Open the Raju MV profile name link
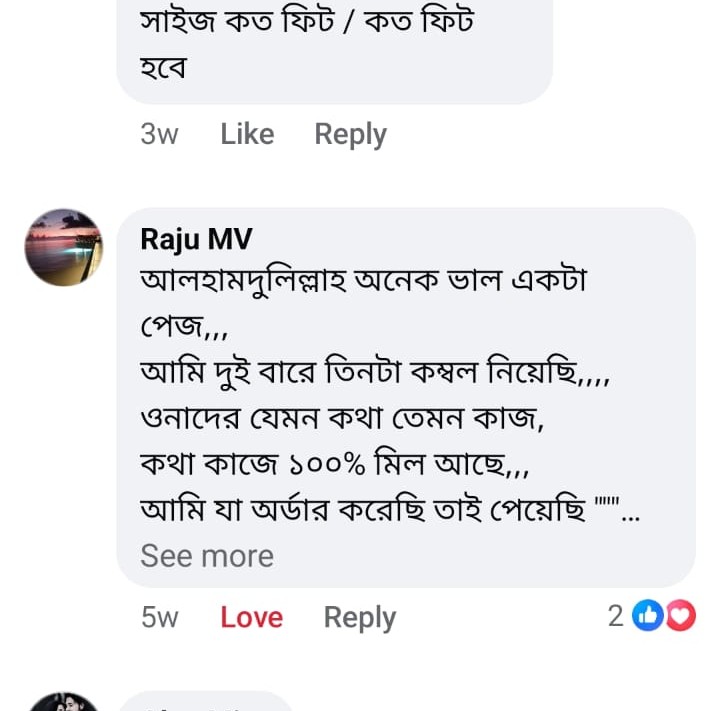Viewport: 720px width, 711px height. (196, 239)
